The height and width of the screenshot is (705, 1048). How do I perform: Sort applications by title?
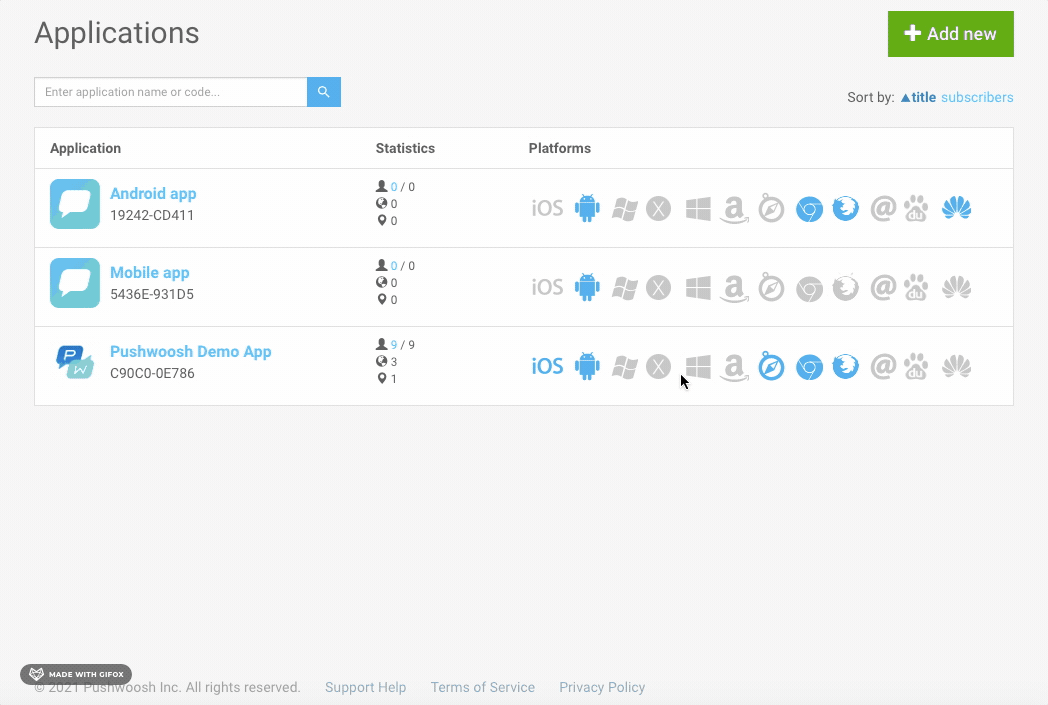(918, 98)
